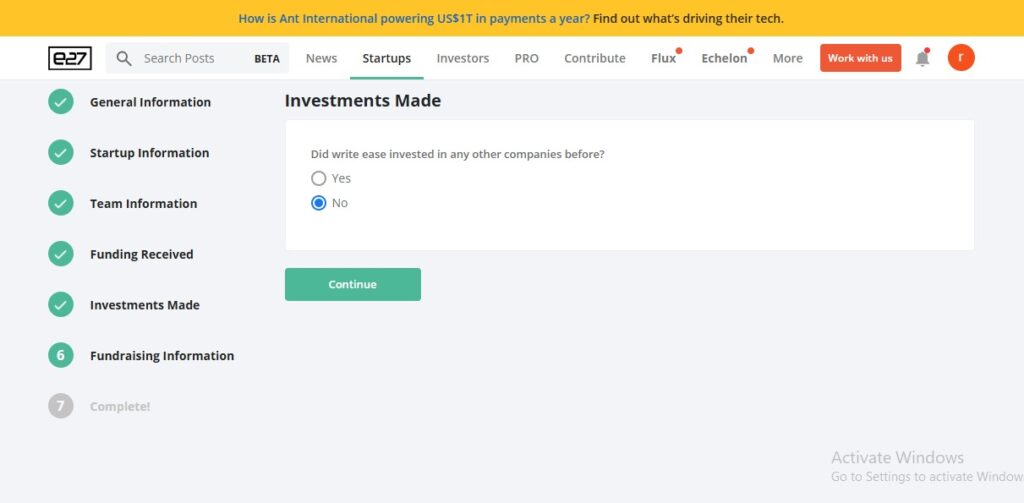The width and height of the screenshot is (1024, 503).
Task: Click the search magnifier icon
Action: [124, 58]
